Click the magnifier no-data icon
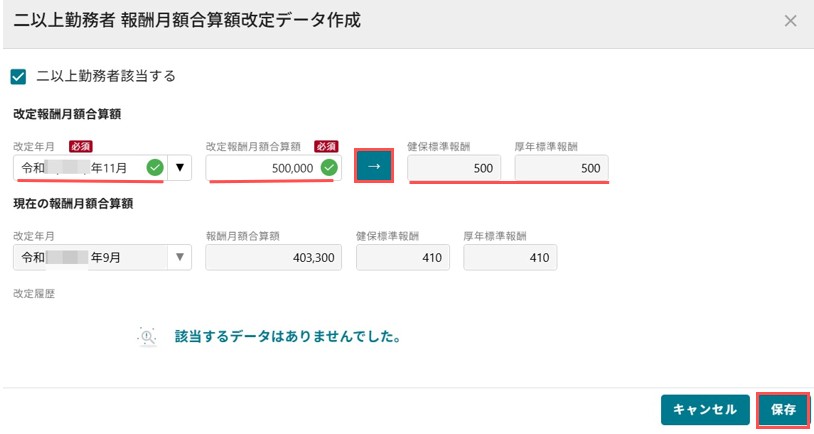 (147, 337)
